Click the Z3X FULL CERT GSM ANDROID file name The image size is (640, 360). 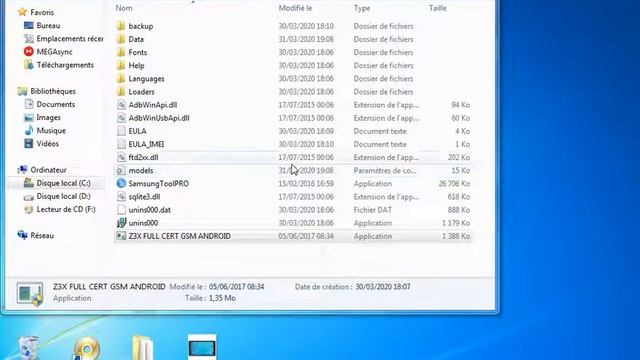(x=180, y=236)
